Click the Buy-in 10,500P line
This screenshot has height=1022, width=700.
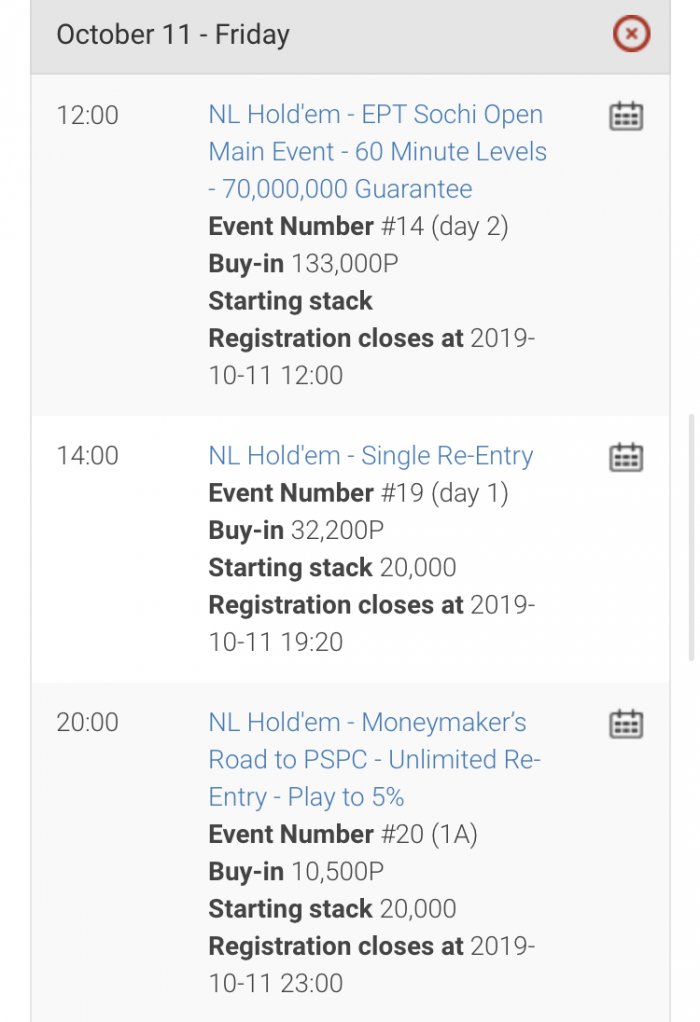coord(296,872)
